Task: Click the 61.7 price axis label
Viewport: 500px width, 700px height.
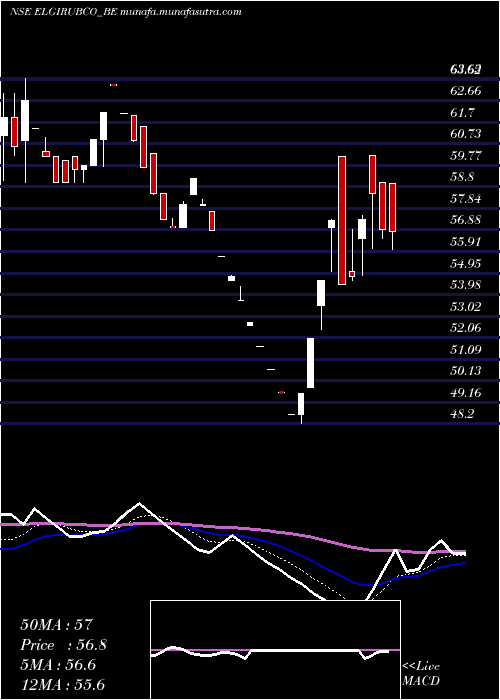Action: 463,112
